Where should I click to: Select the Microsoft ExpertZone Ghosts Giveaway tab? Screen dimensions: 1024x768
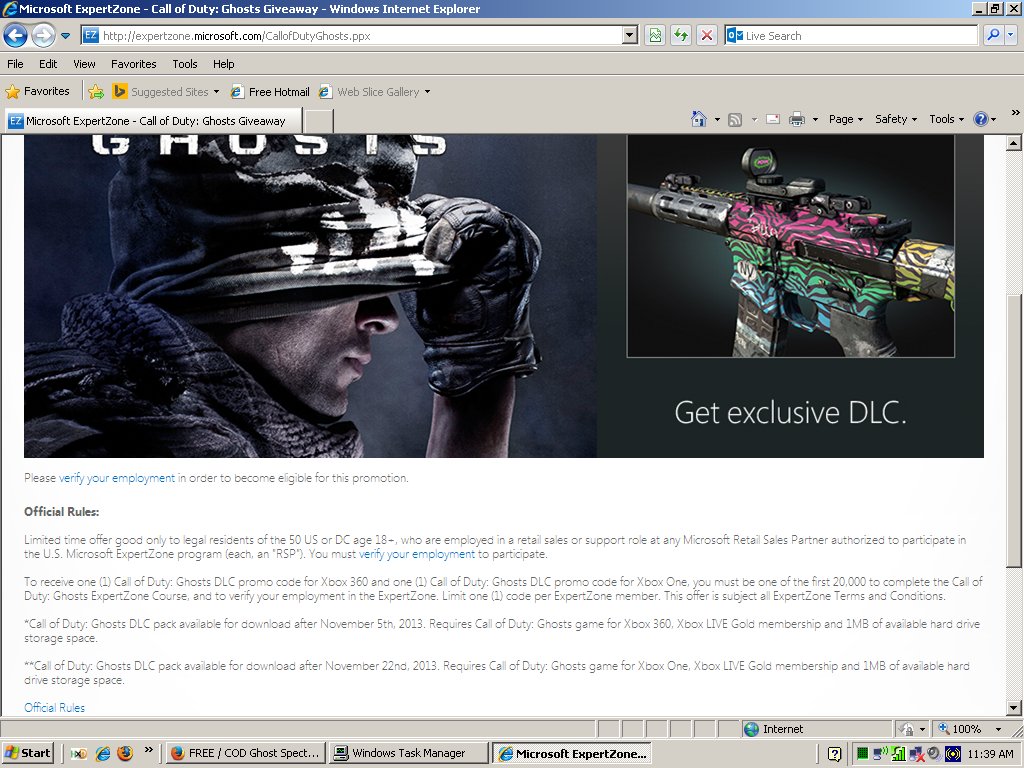coord(152,121)
